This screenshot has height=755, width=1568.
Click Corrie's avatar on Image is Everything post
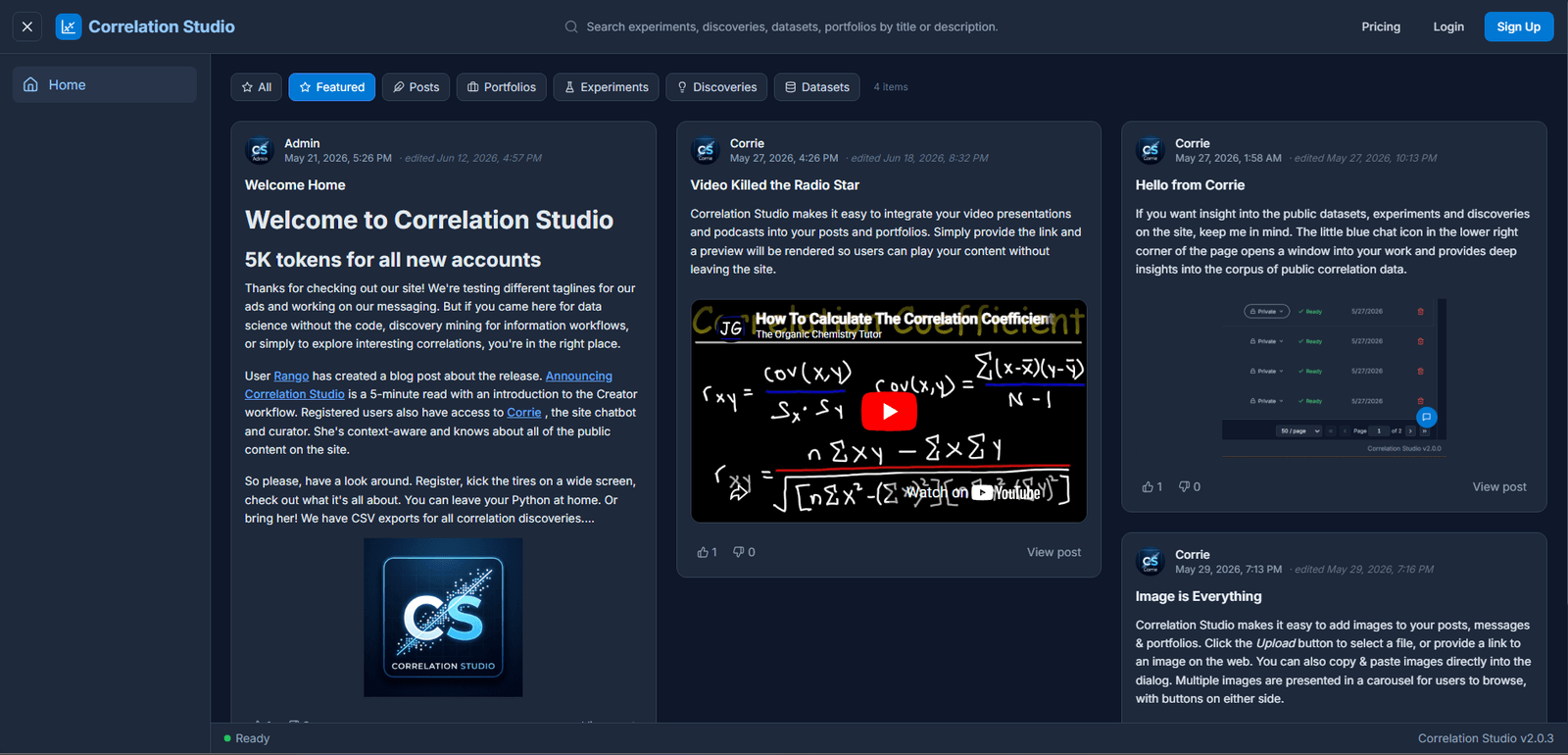tap(1150, 562)
